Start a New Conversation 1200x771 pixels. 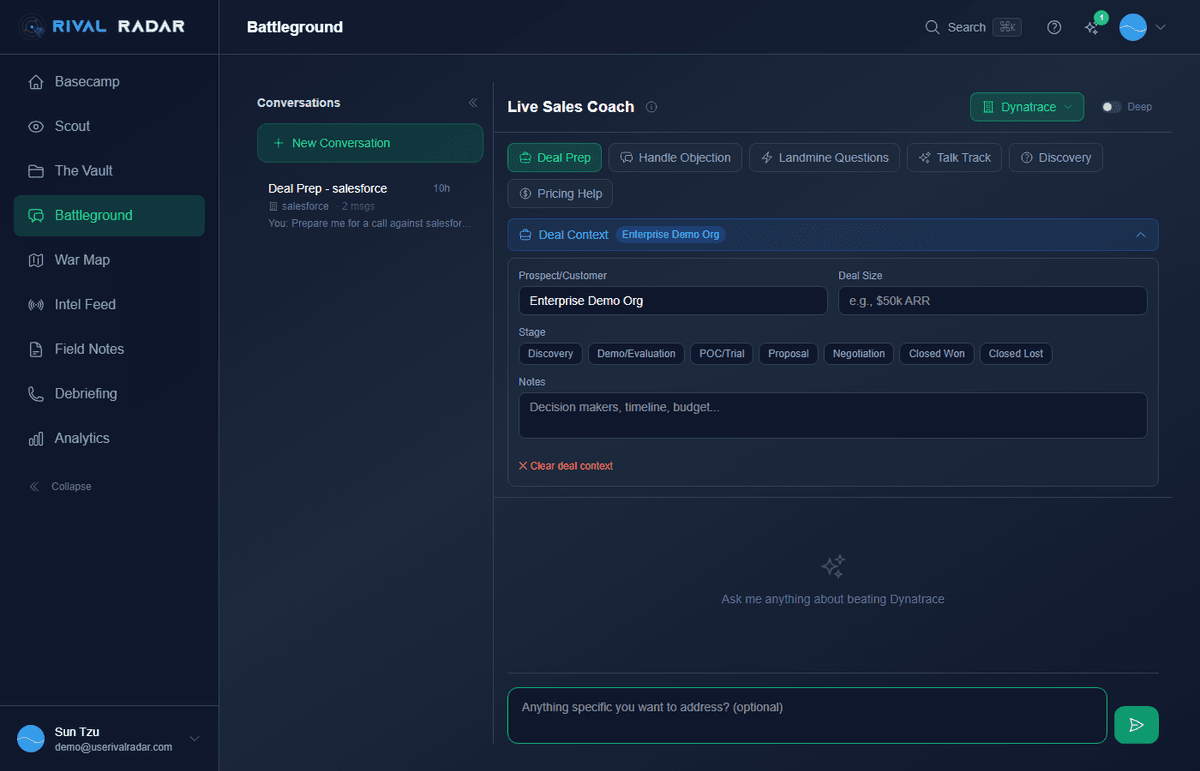370,143
